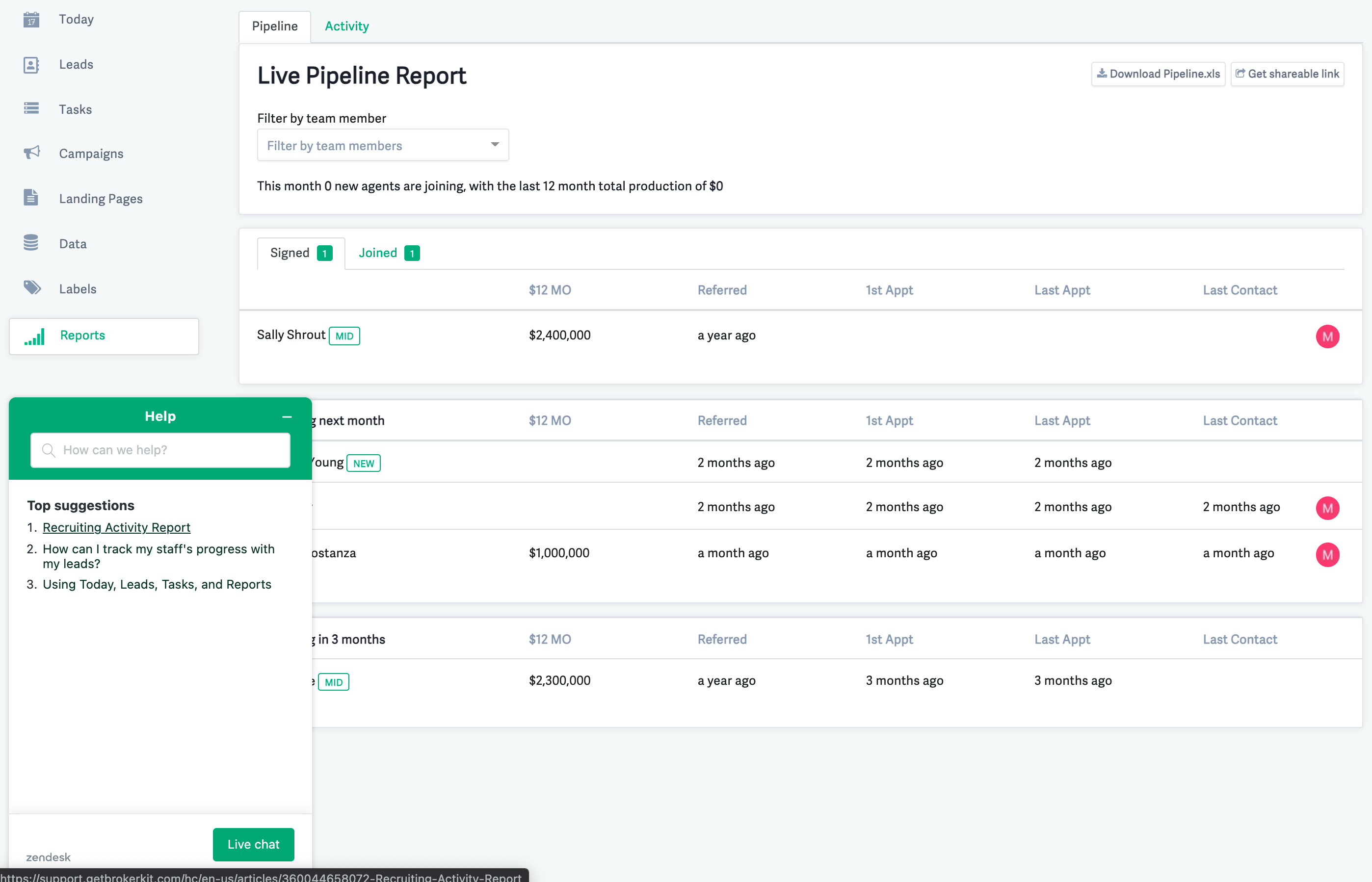Click the MID badge next to Sally Shrout

coord(344,336)
